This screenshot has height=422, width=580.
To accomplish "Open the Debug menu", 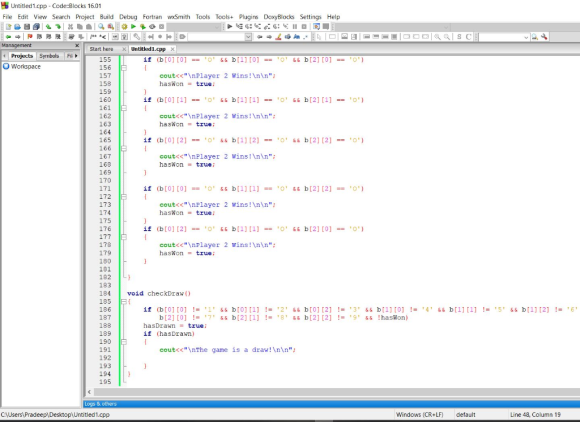I will coord(128,17).
